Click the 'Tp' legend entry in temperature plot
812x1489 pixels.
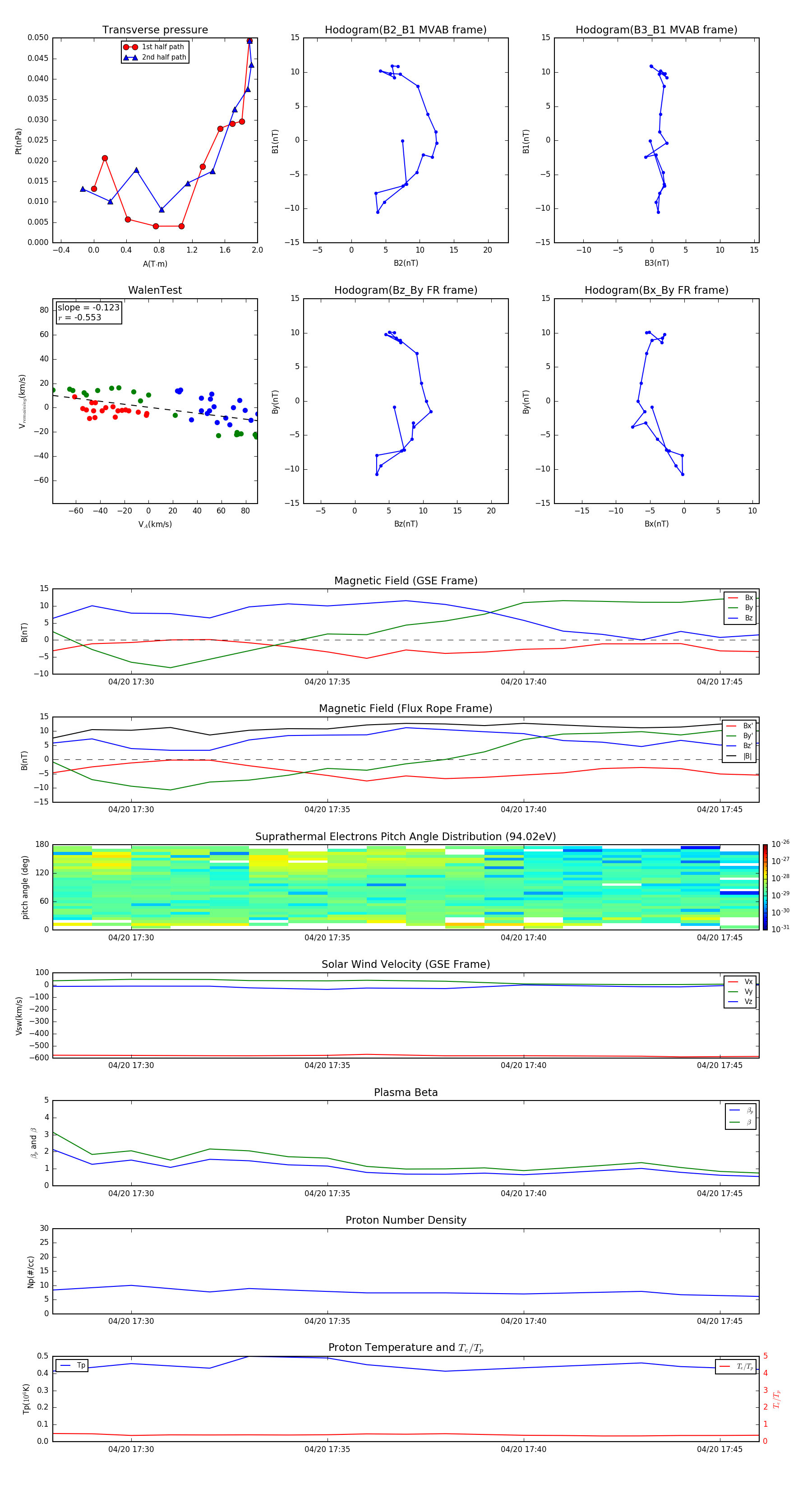[x=73, y=1365]
